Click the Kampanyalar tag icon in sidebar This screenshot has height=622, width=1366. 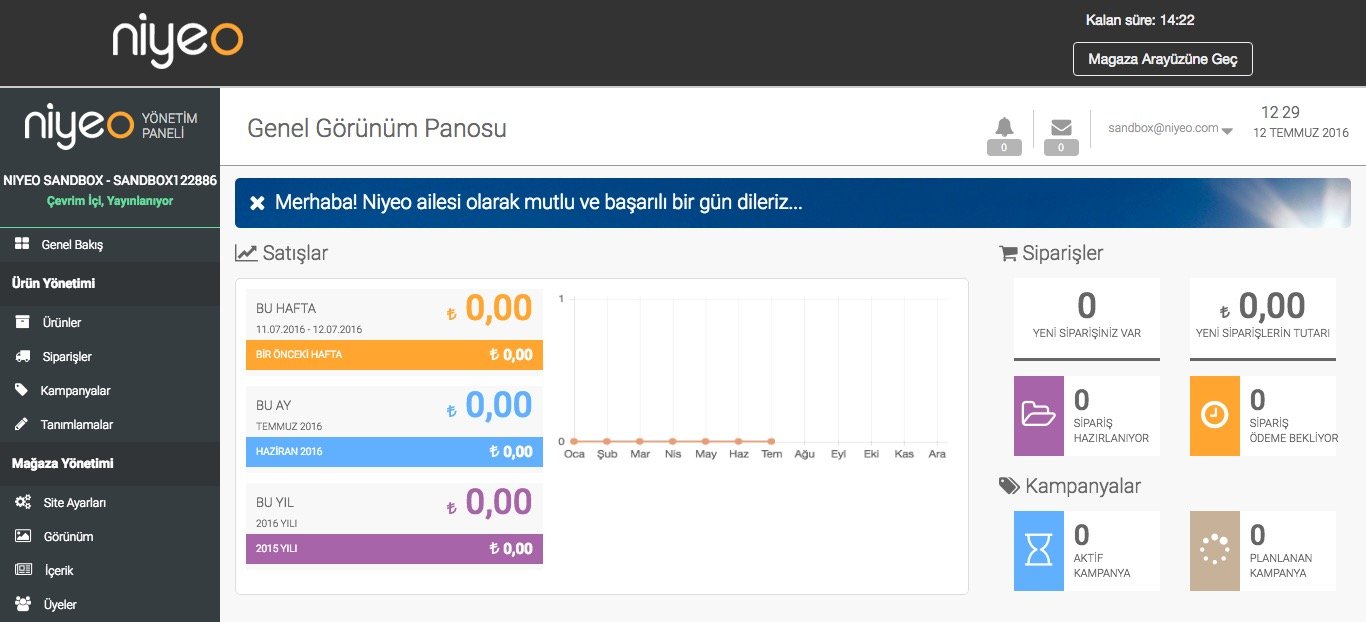coord(22,390)
